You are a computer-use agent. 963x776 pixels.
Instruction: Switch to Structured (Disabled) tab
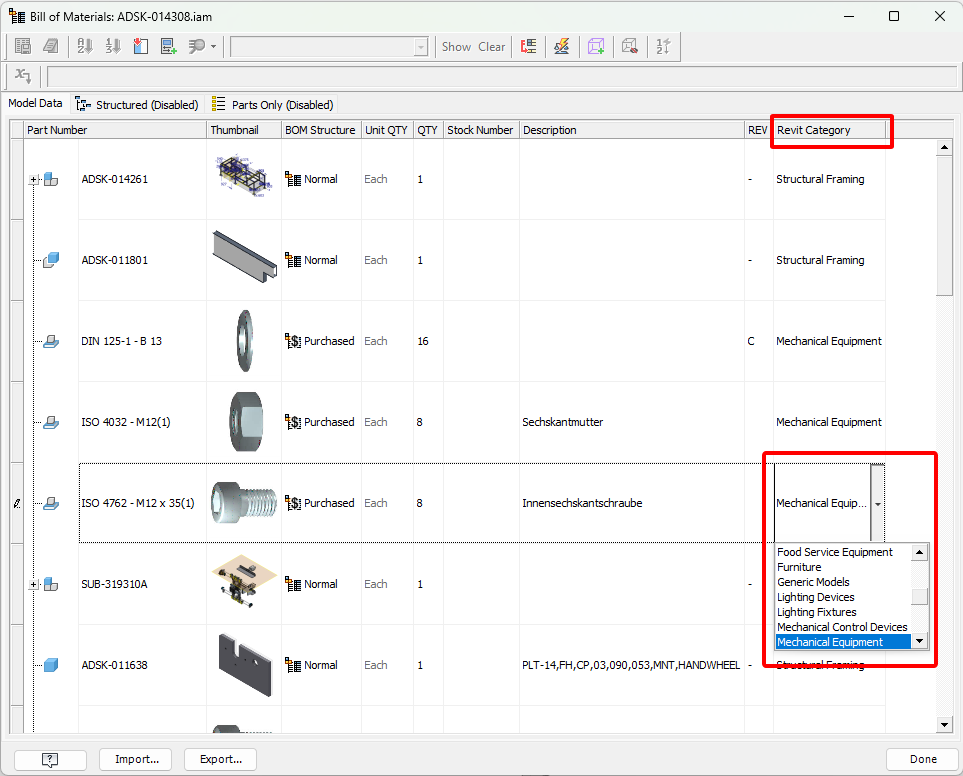click(x=137, y=104)
